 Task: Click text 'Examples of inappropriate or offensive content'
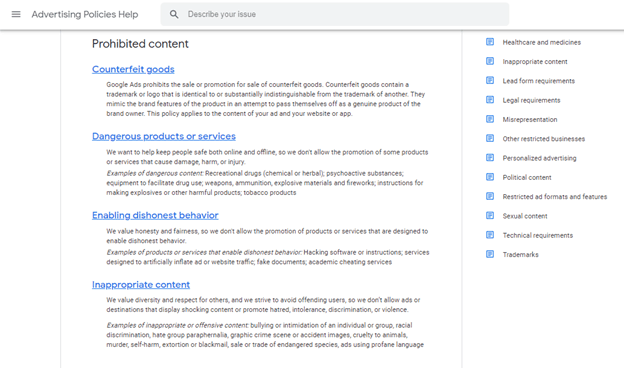click(177, 325)
